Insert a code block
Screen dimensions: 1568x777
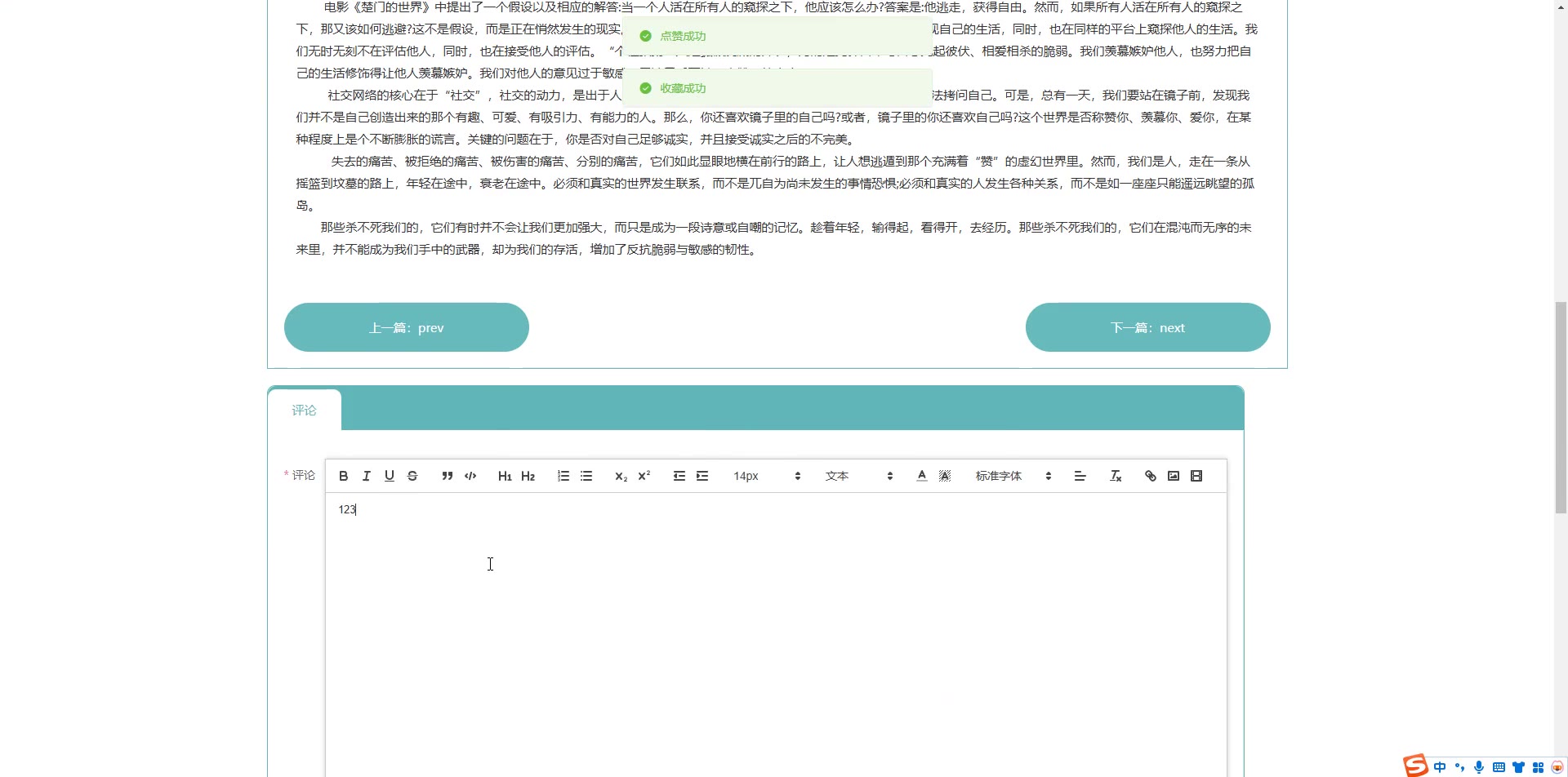(470, 476)
